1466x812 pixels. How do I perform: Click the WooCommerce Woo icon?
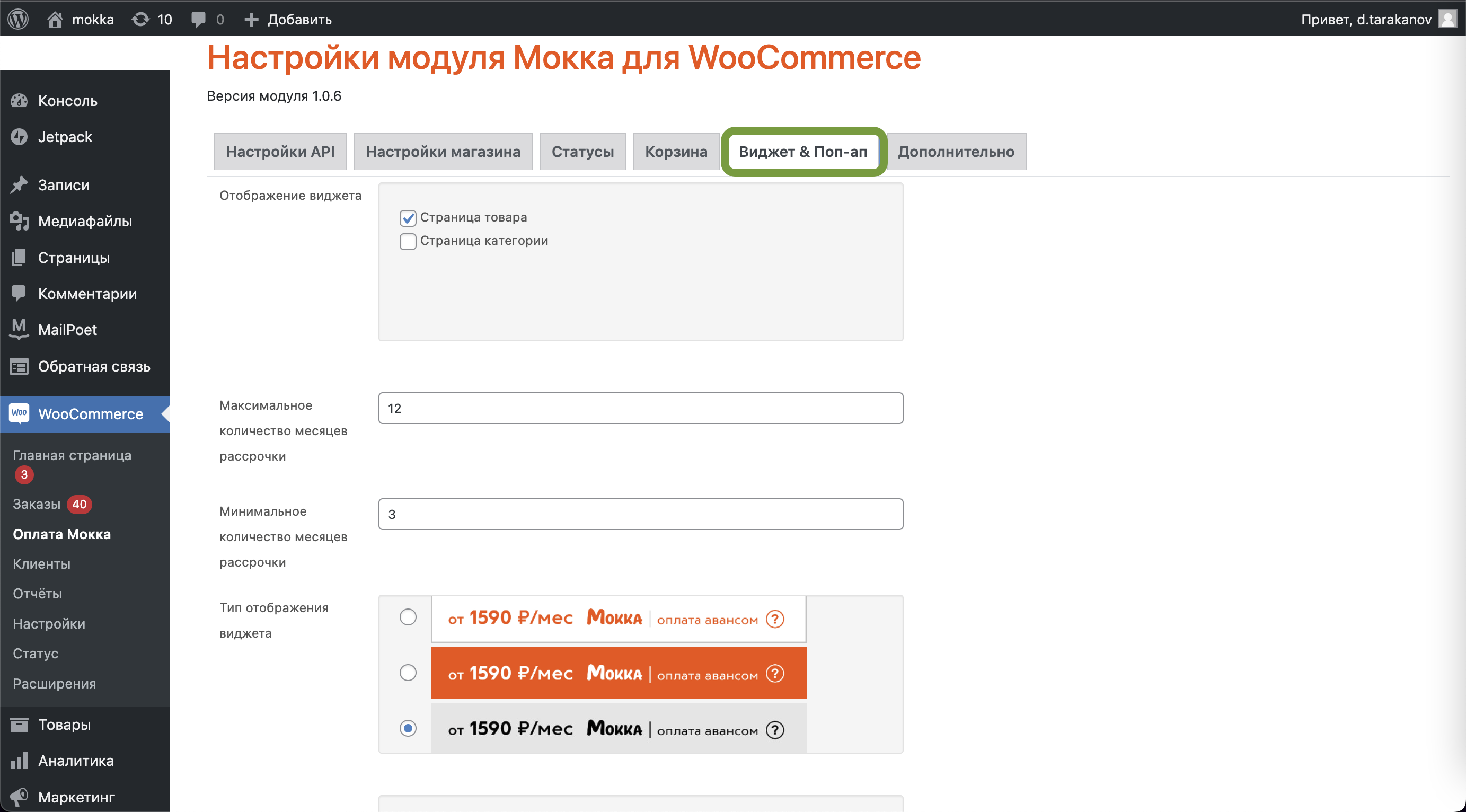(x=20, y=413)
